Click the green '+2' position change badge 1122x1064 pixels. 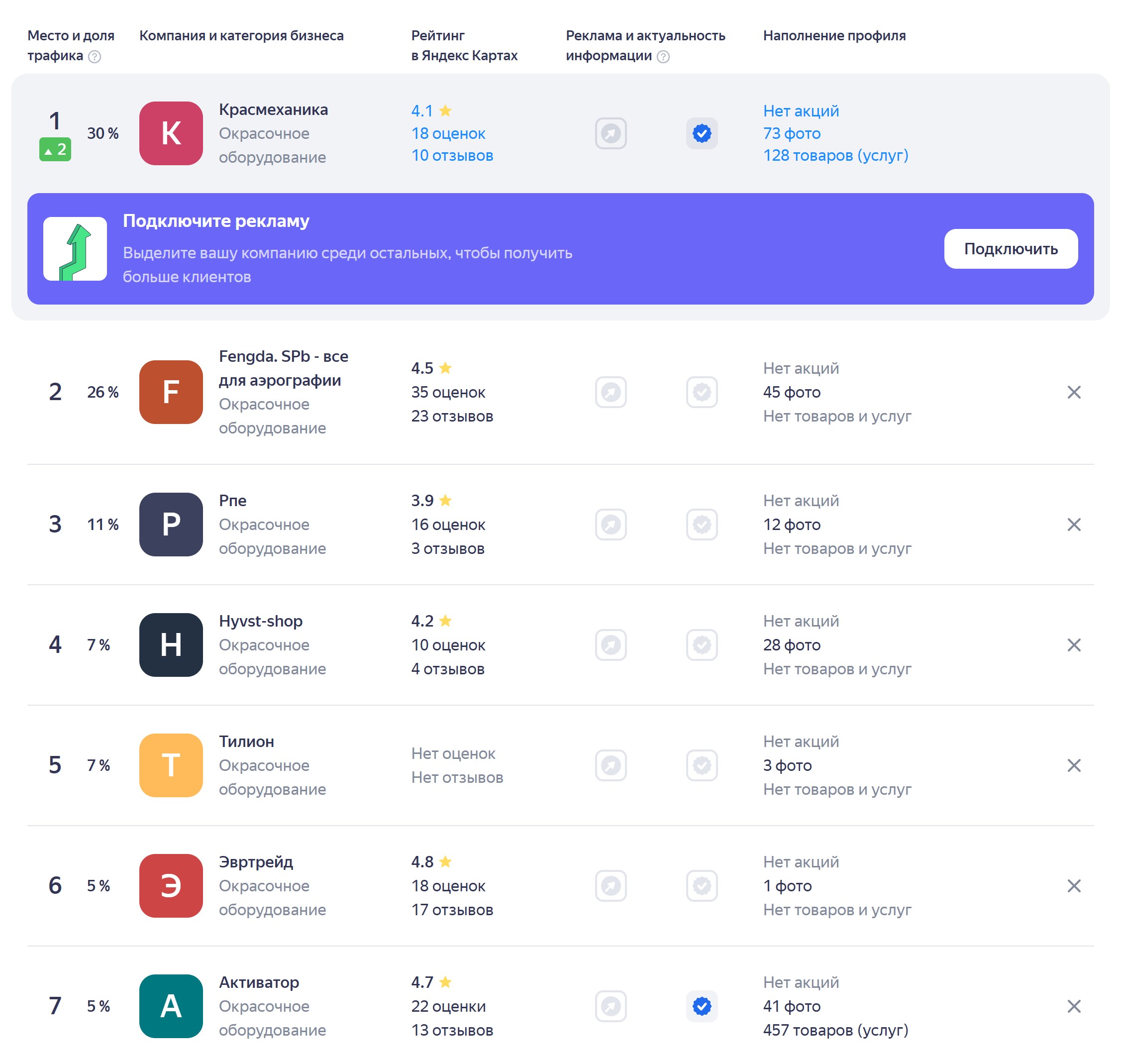55,149
